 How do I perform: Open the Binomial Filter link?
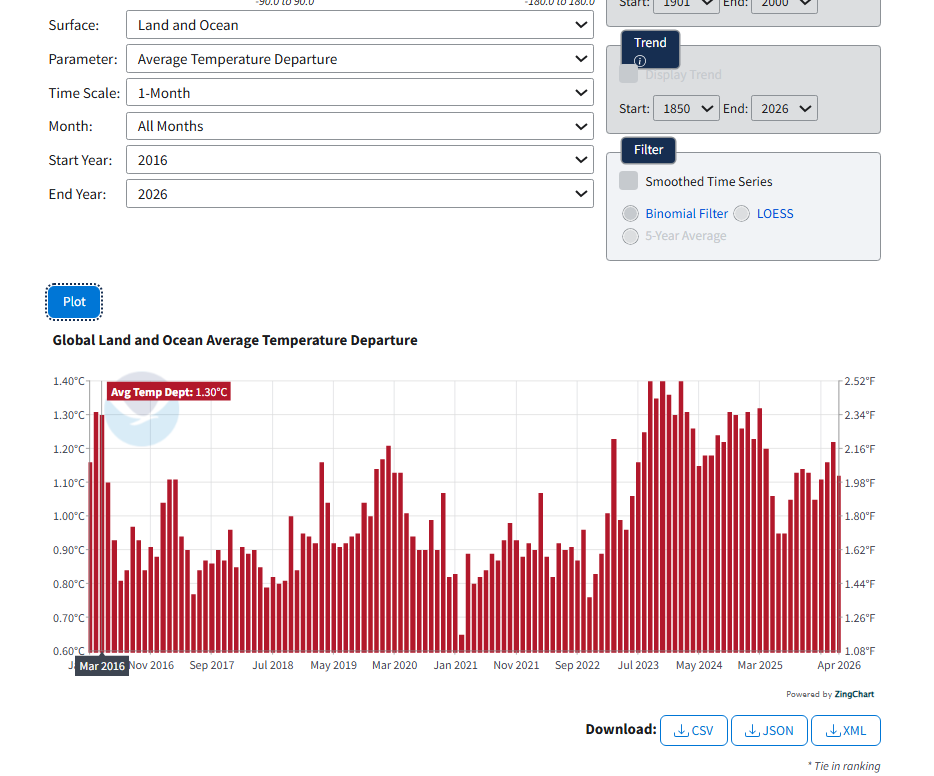click(686, 213)
